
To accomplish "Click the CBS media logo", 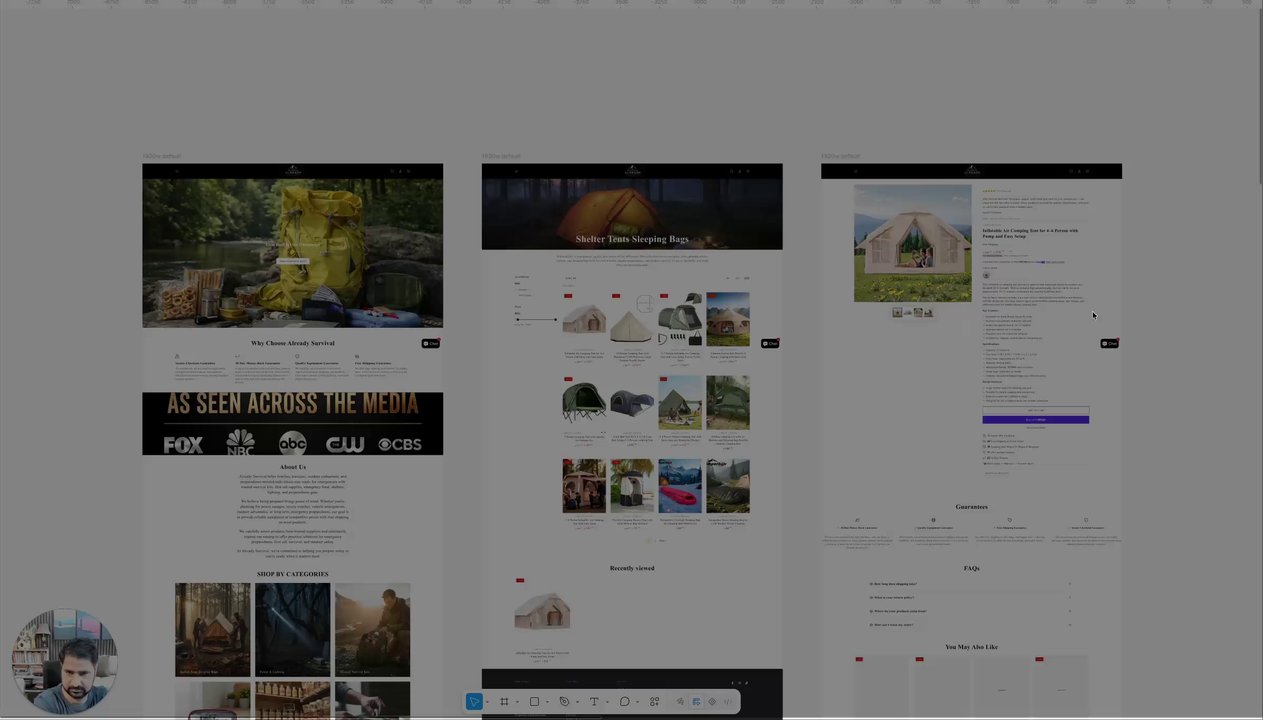I will click(400, 444).
